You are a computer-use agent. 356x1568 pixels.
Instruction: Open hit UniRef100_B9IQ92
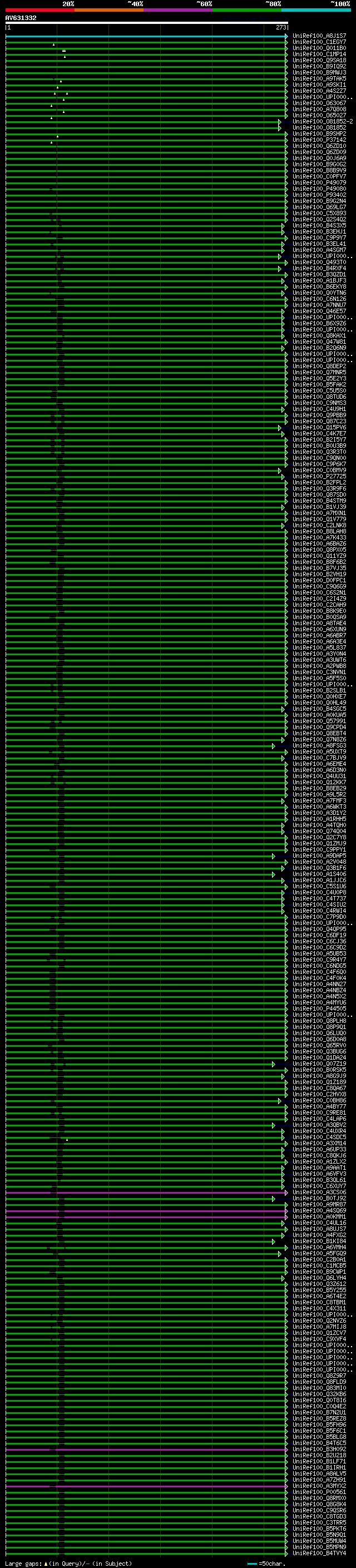pyautogui.click(x=319, y=66)
